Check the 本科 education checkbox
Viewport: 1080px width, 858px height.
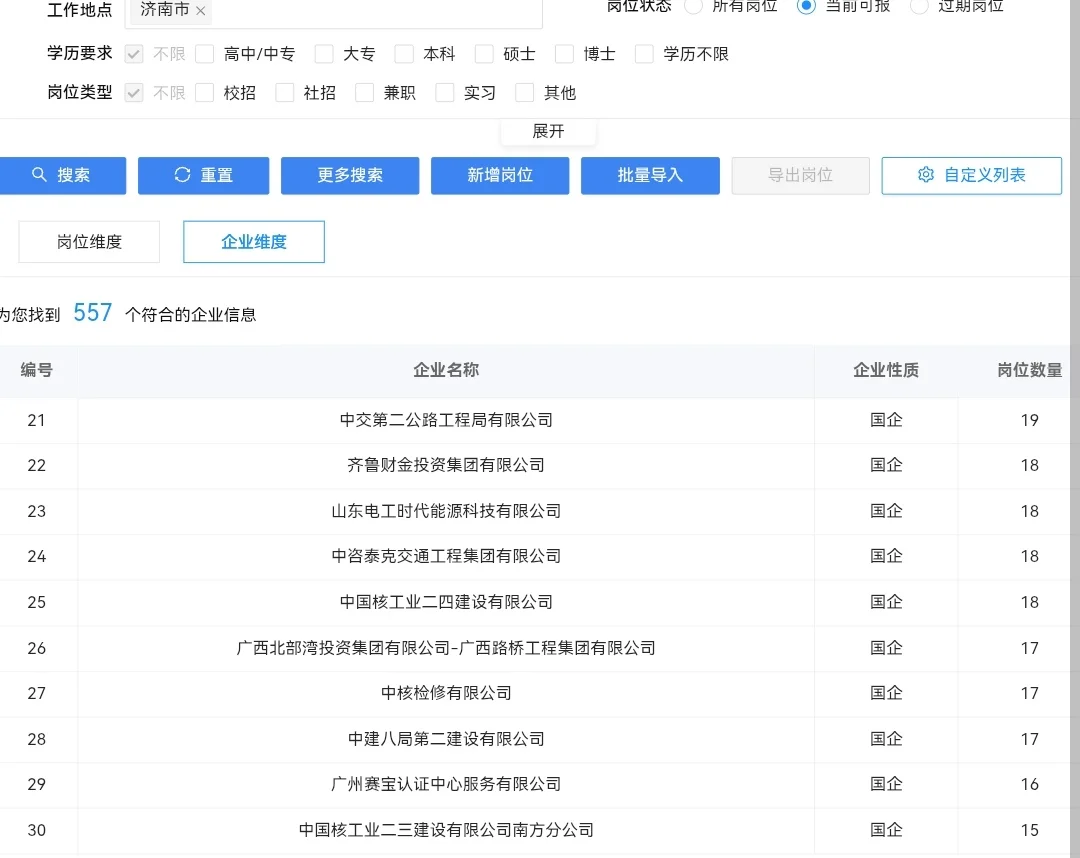tap(404, 54)
